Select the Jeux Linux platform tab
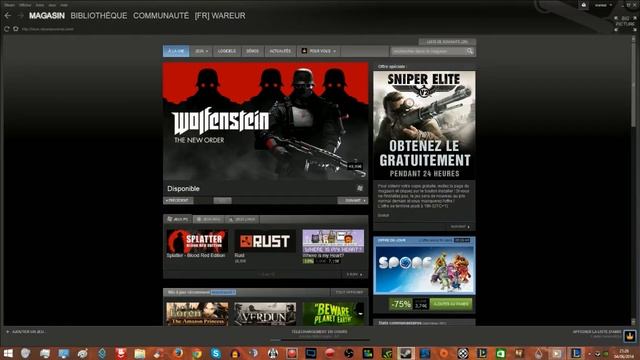The width and height of the screenshot is (640, 360). (242, 219)
